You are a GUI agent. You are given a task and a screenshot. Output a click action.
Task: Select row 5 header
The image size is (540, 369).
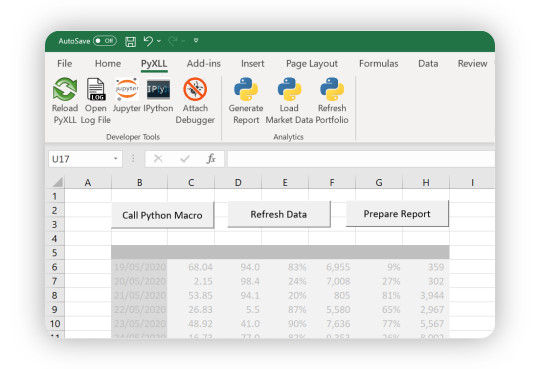[x=55, y=253]
